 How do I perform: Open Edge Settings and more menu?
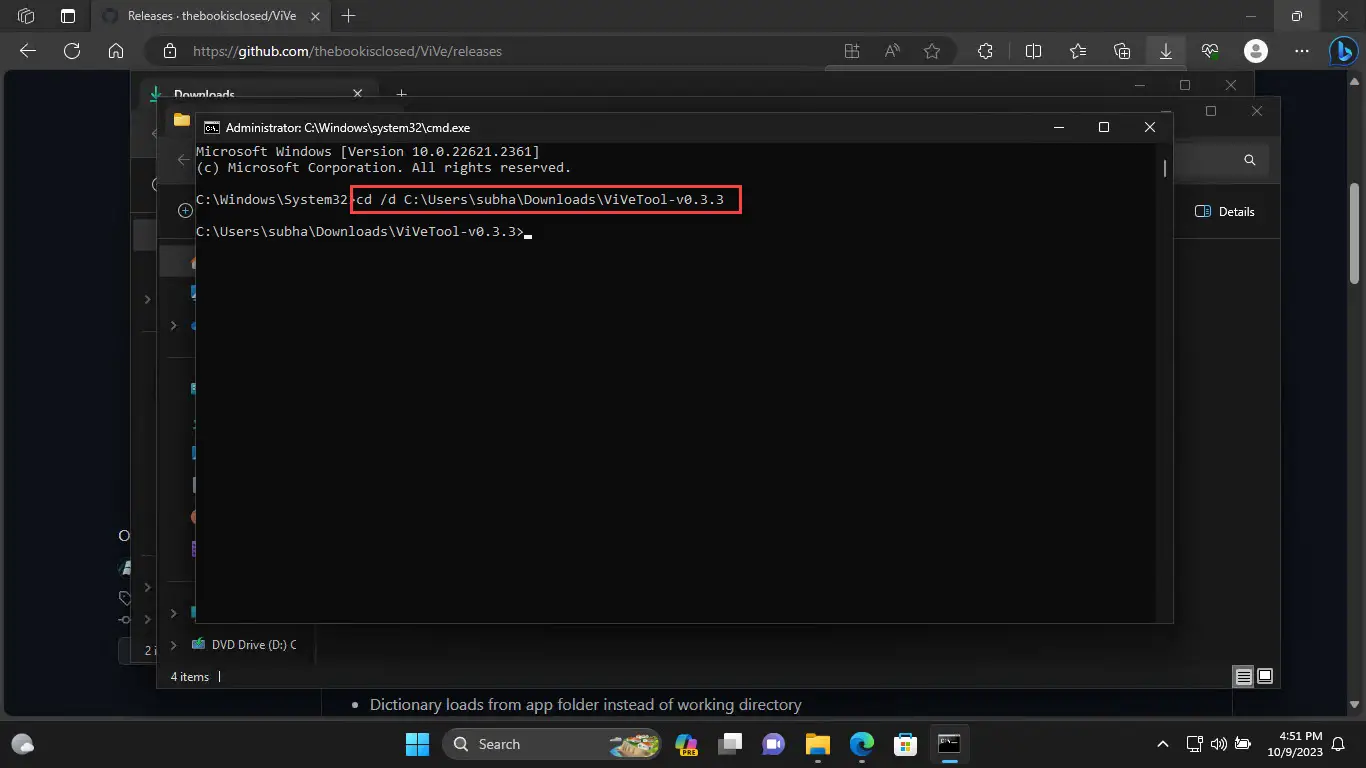(1301, 51)
